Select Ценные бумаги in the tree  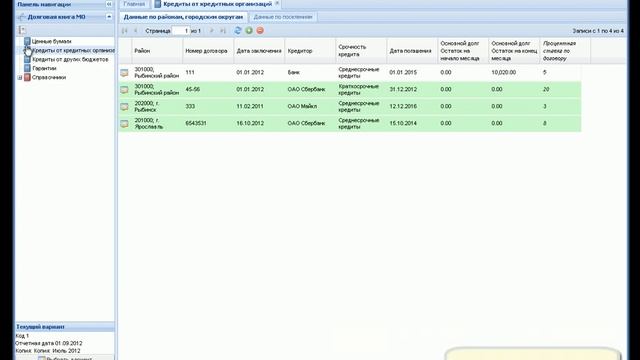pos(51,41)
